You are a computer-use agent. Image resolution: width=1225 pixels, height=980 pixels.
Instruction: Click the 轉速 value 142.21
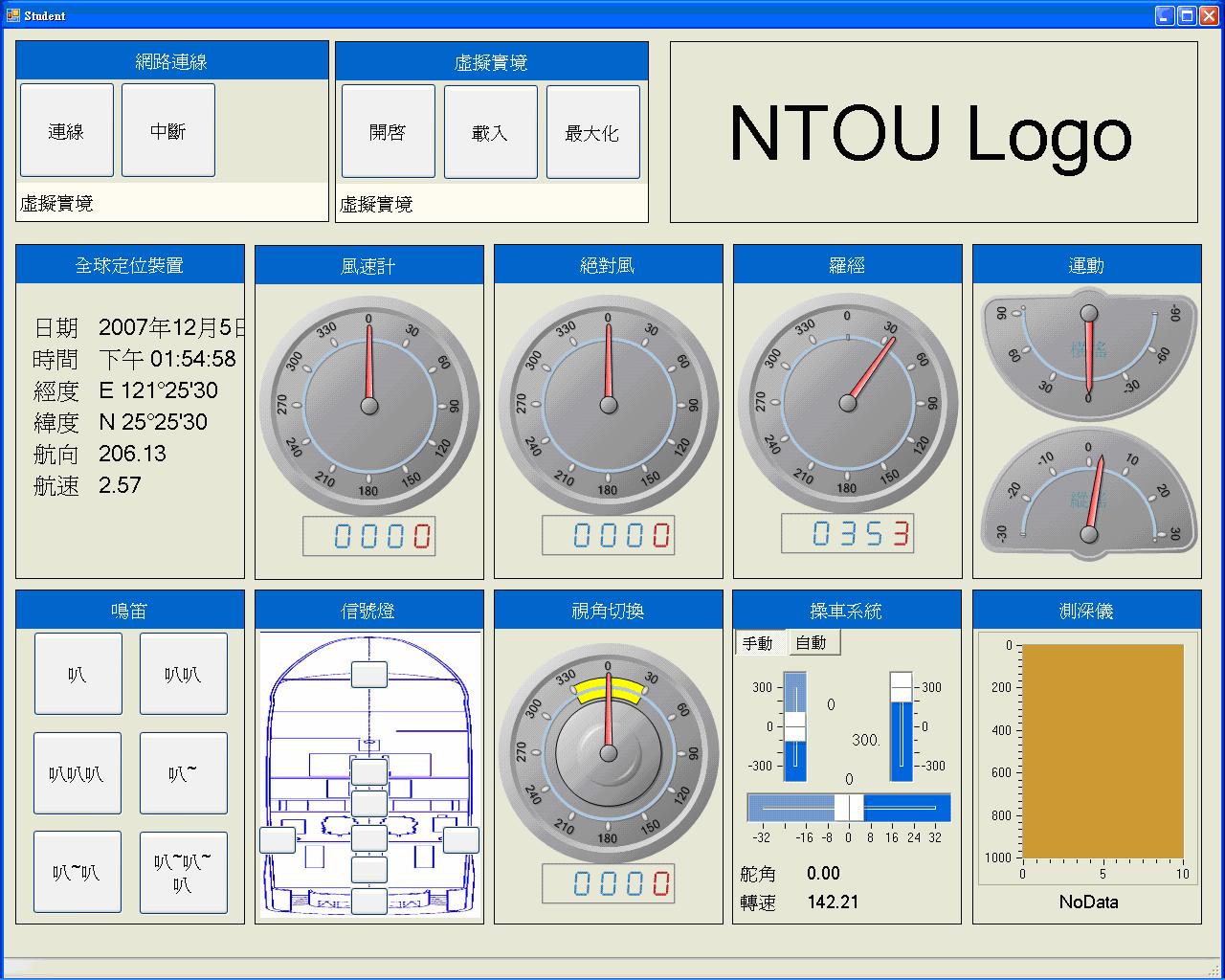click(833, 902)
